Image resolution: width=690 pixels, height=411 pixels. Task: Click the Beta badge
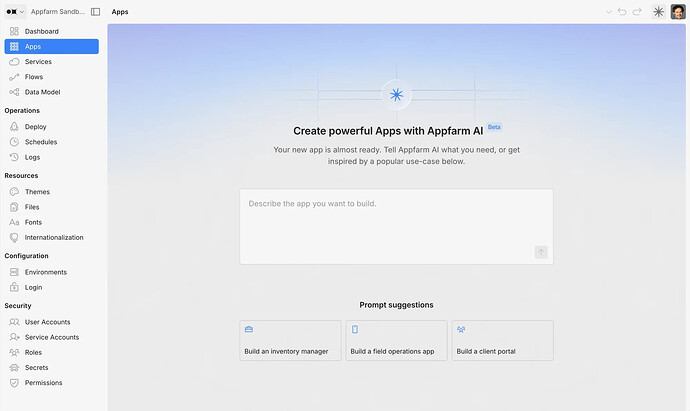point(494,127)
